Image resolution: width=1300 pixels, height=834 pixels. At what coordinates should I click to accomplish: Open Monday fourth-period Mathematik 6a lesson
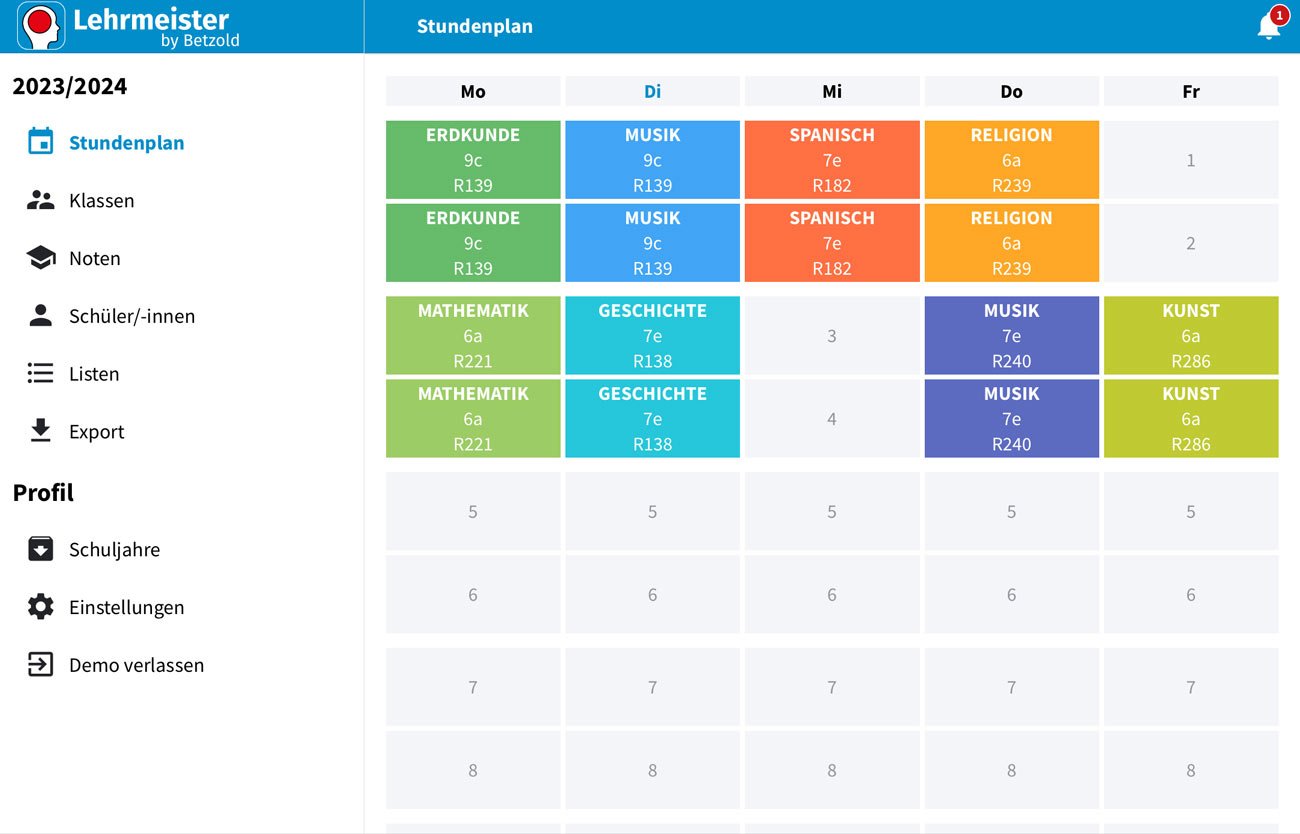[473, 419]
